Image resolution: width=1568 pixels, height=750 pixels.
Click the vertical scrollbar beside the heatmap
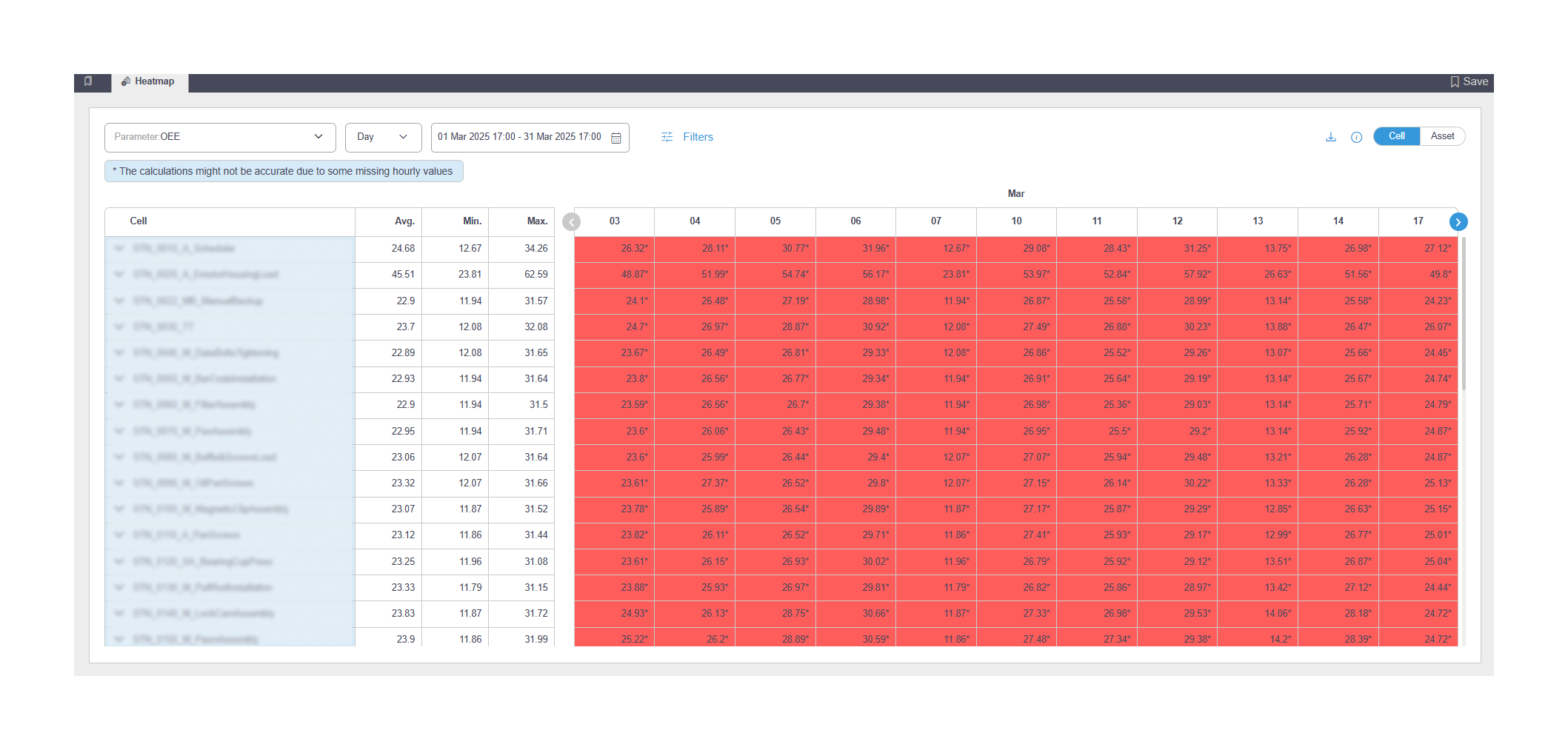[x=1464, y=313]
